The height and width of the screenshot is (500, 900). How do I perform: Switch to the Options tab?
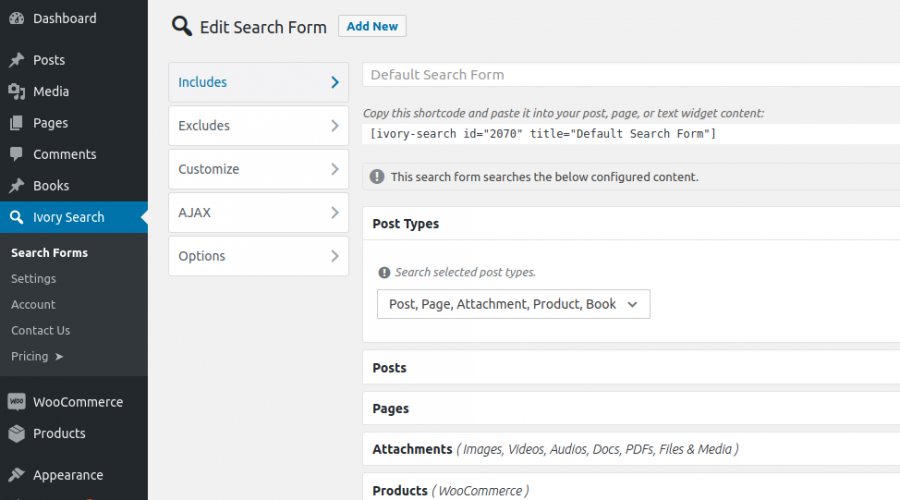pos(258,256)
